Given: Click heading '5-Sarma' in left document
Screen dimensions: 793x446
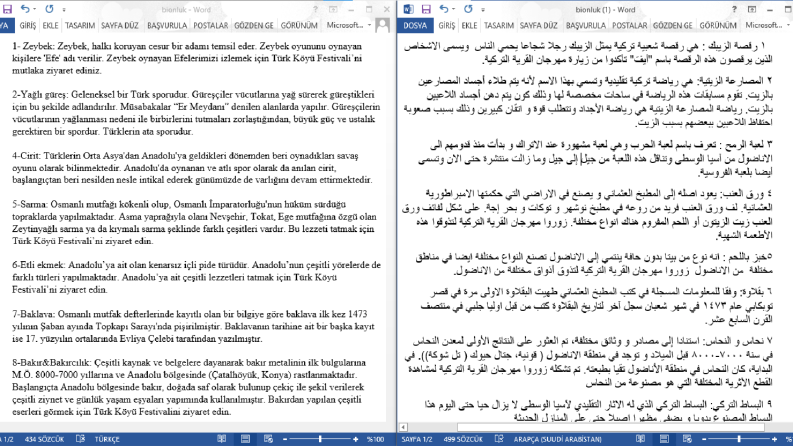Looking at the screenshot, I should pos(30,204).
